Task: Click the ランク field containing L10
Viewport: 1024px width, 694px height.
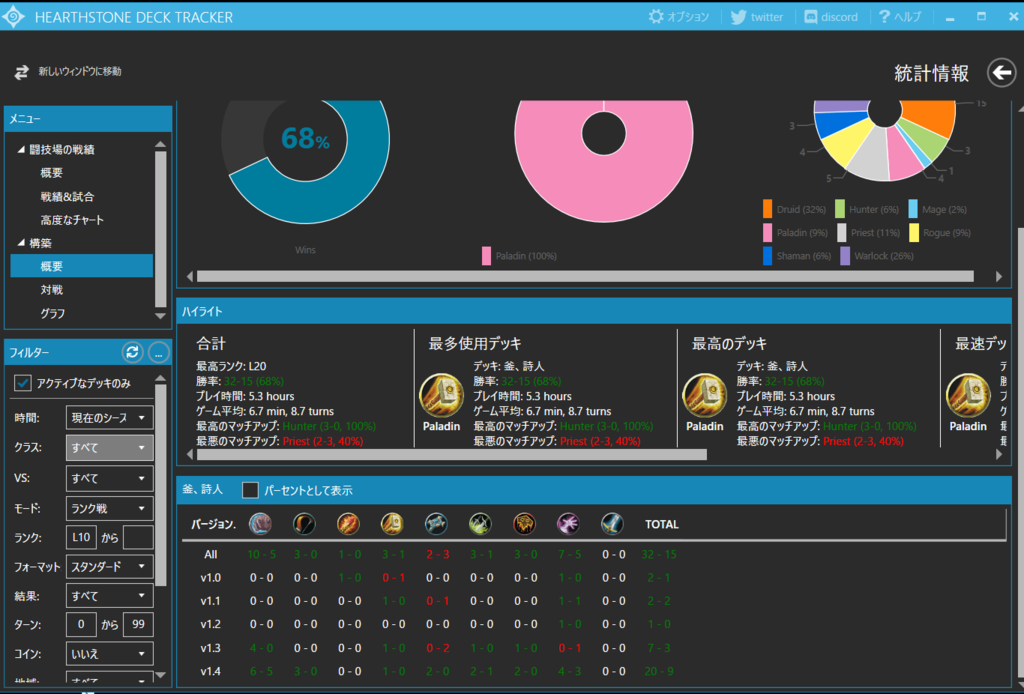Action: click(81, 537)
